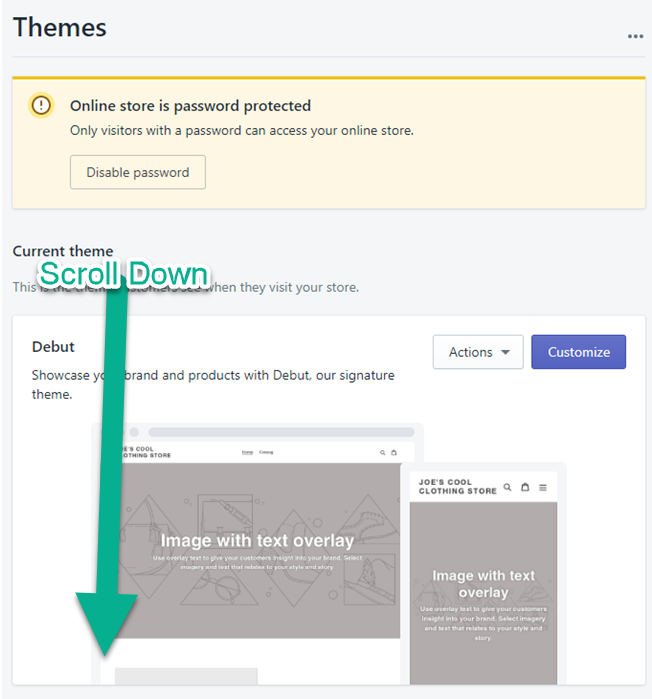This screenshot has height=699, width=652.
Task: Click Joe's Cool Clothing Store mobile logo
Action: (x=457, y=486)
